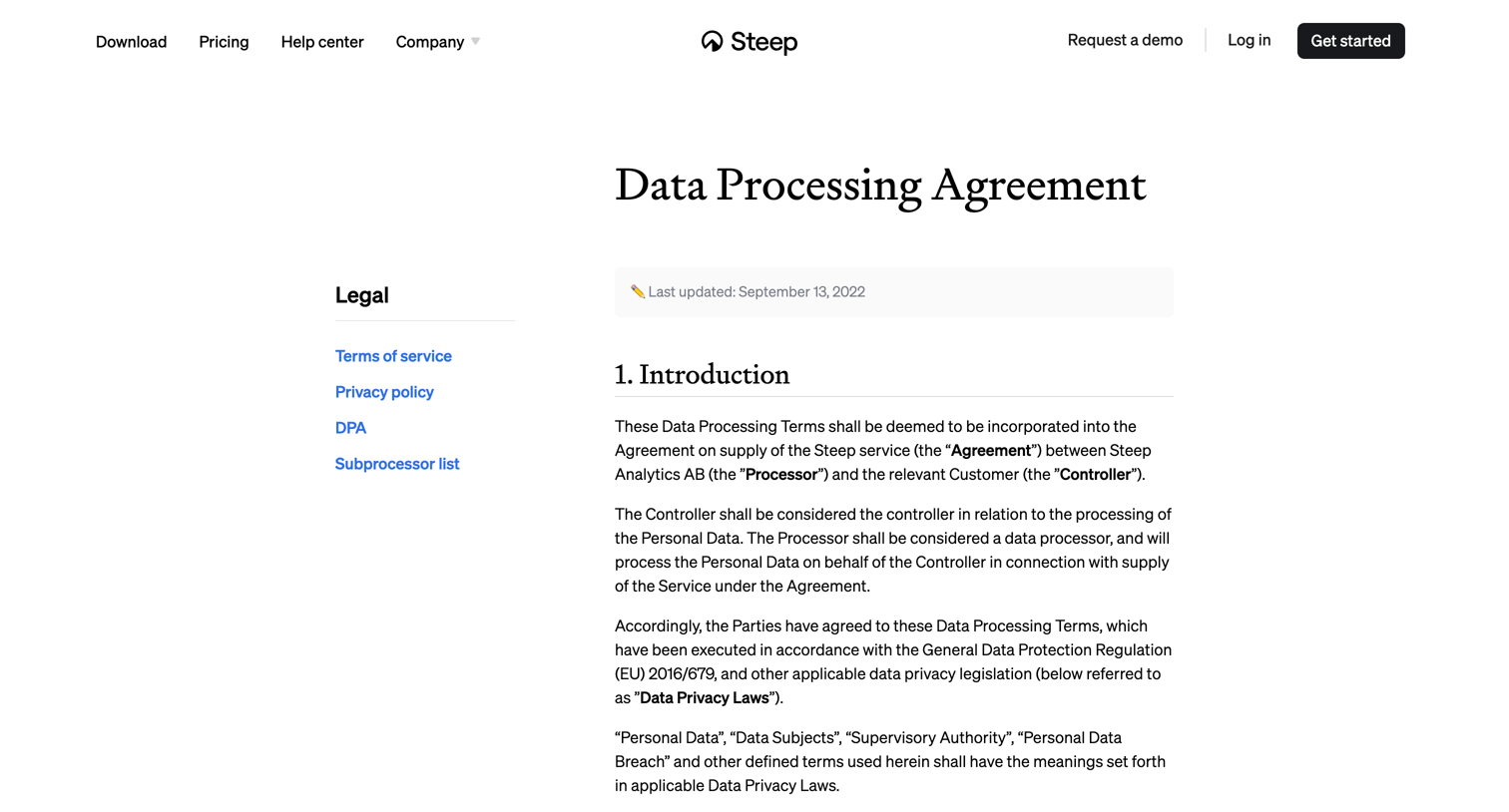
Task: Click the Steep wordmark in the header
Action: pos(764,42)
